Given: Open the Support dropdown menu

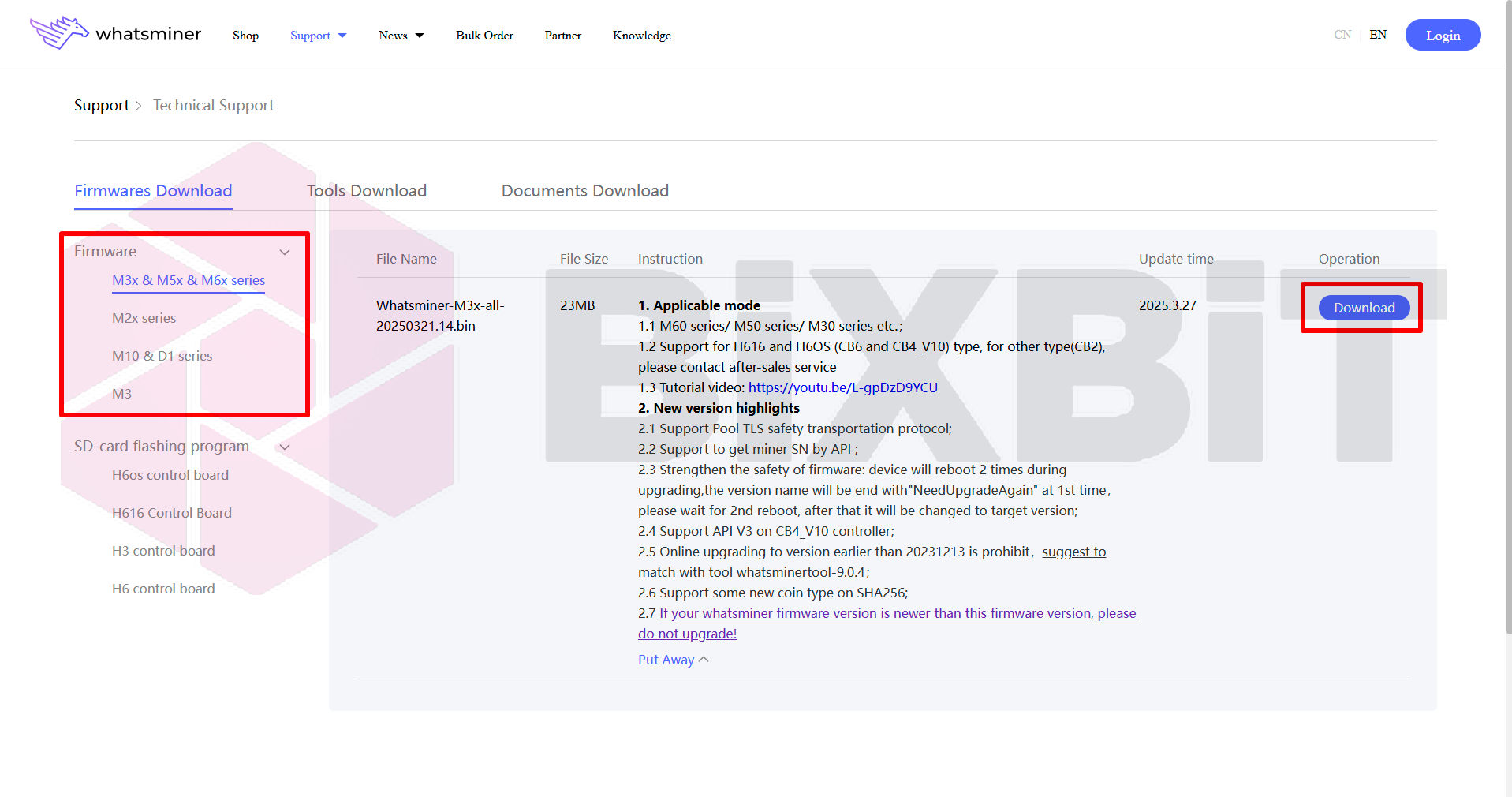Looking at the screenshot, I should [x=318, y=36].
